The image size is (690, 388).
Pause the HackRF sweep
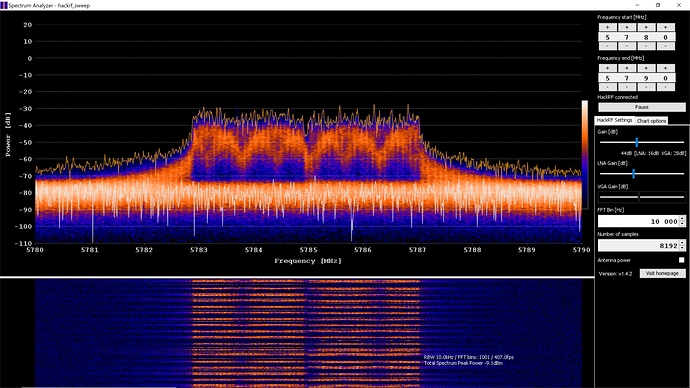642,107
